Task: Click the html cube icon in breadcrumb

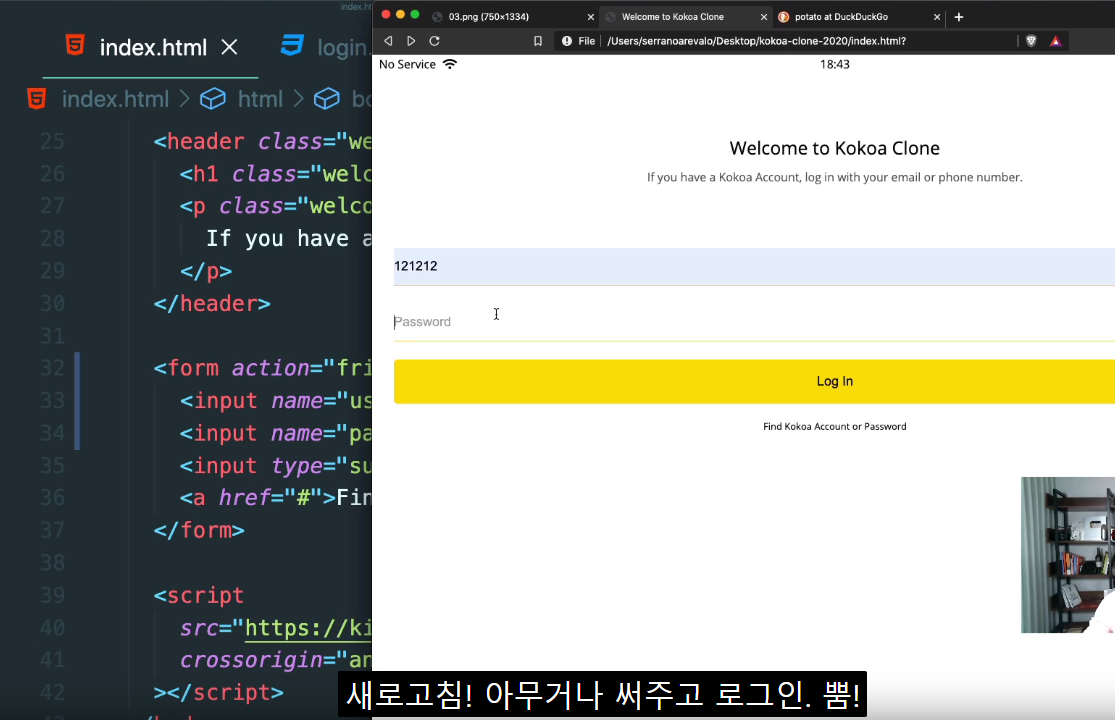Action: 213,99
